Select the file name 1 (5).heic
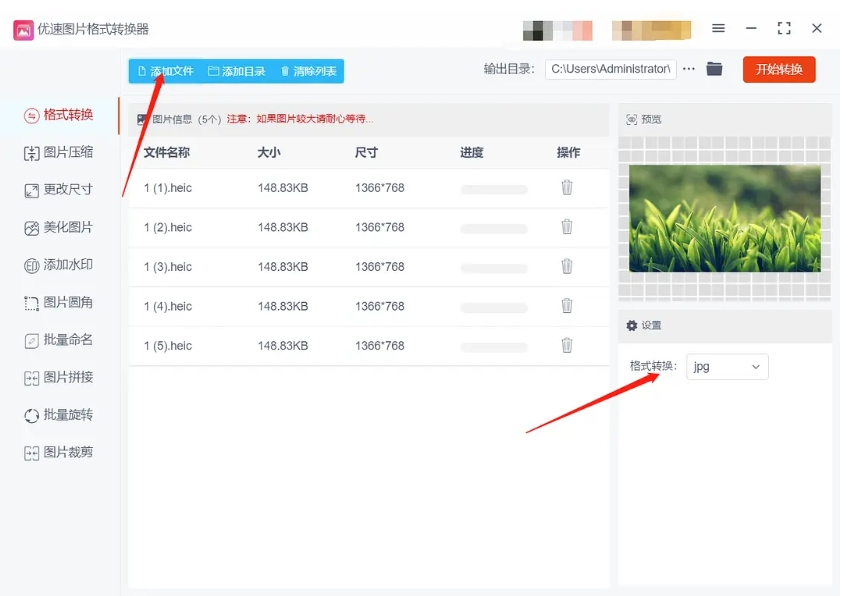The width and height of the screenshot is (846, 596). coord(168,346)
